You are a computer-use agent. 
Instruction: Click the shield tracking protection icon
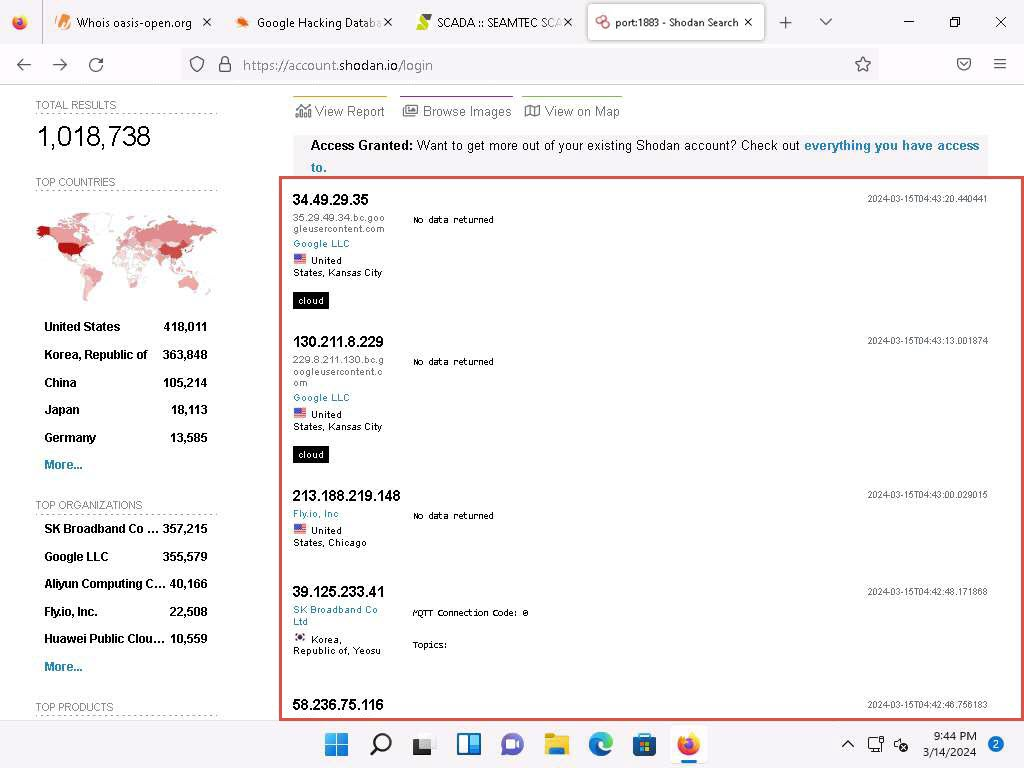197,65
